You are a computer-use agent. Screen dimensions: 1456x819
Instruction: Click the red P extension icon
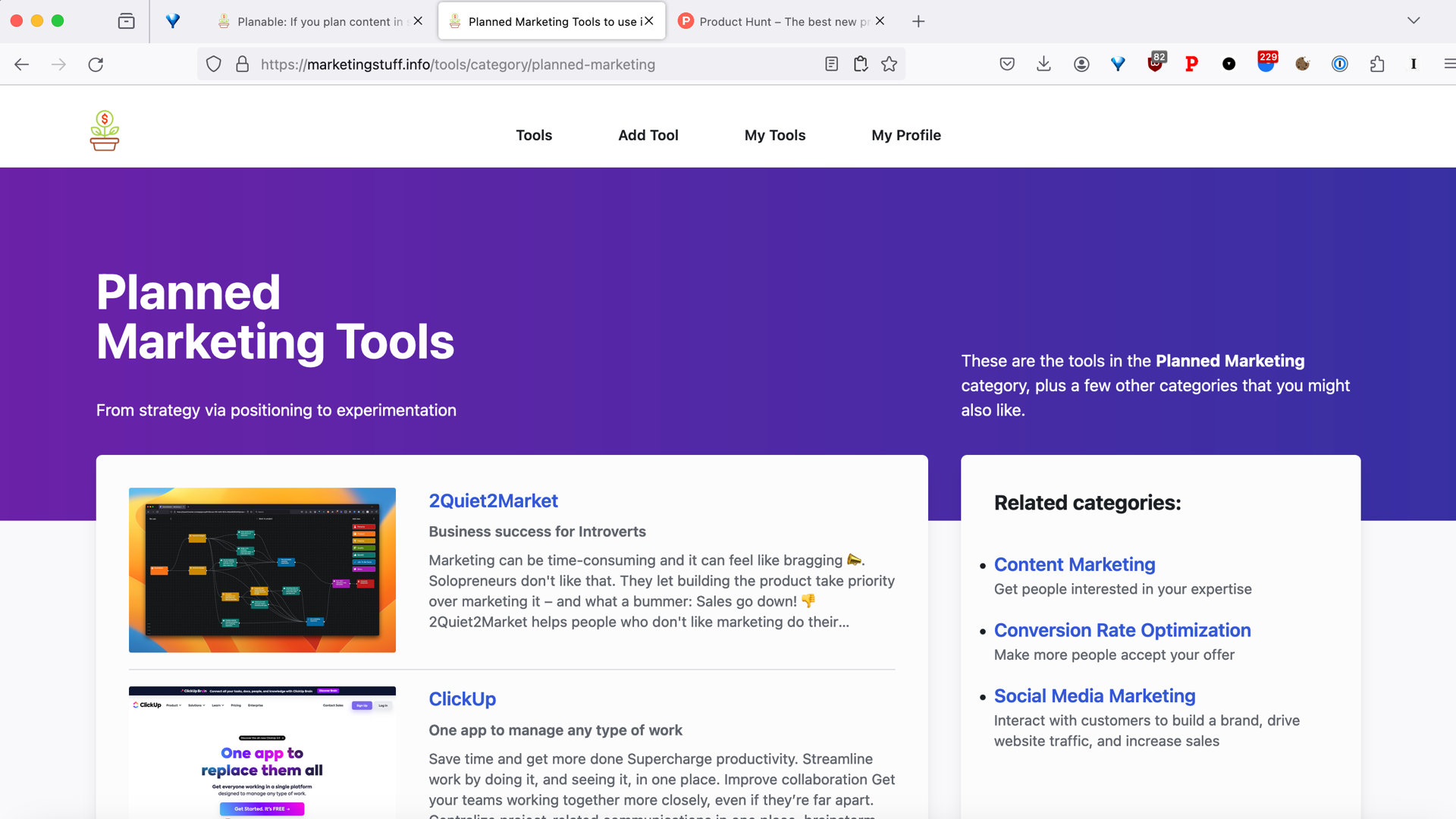[x=1192, y=64]
